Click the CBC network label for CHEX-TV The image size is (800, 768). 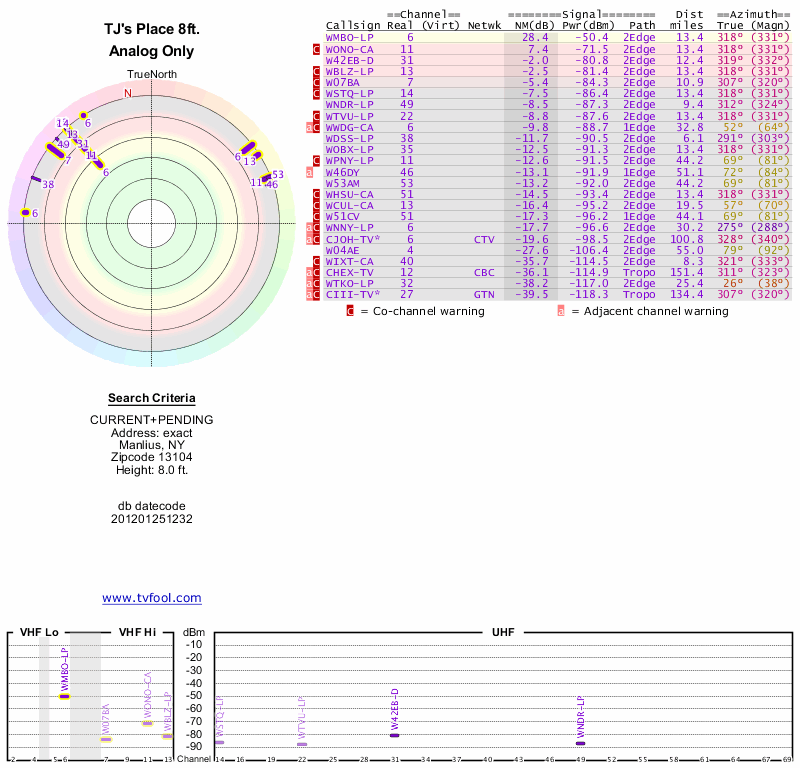point(484,272)
